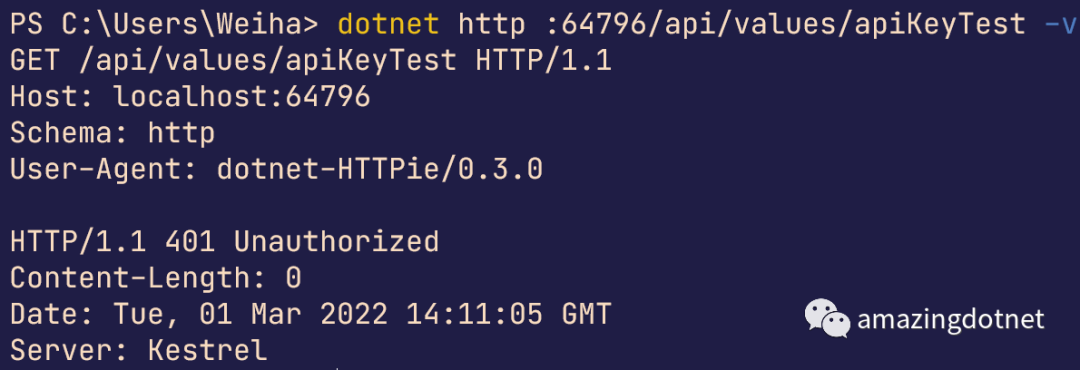Click the 14:11:05 GMT timestamp
The width and height of the screenshot is (1080, 370).
coord(509,314)
